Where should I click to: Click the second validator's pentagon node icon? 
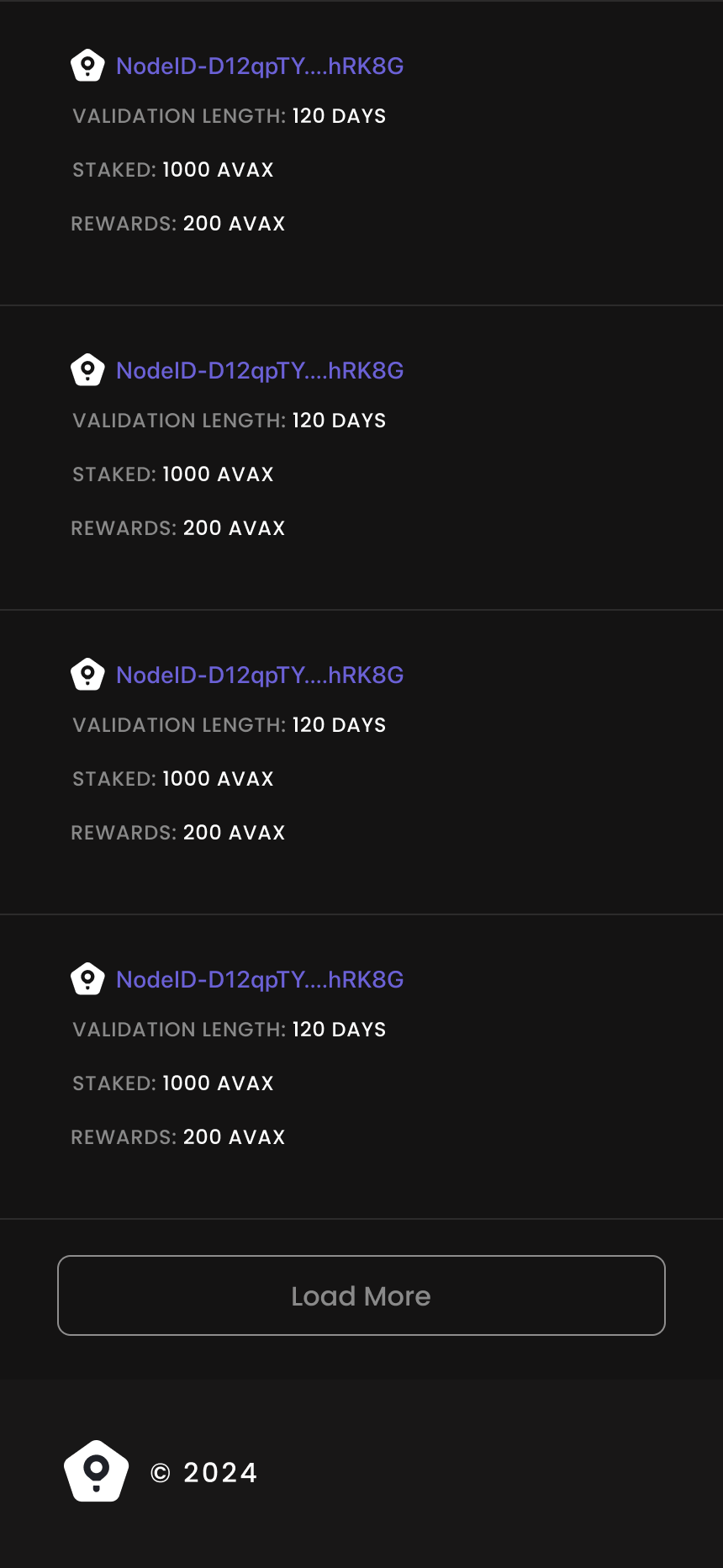coord(87,370)
